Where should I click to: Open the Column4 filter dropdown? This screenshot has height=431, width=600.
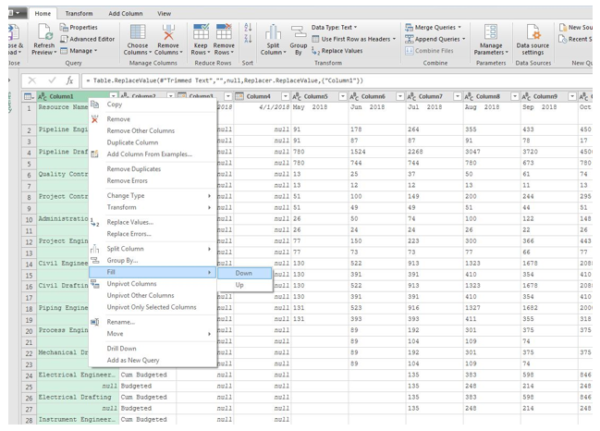[283, 96]
